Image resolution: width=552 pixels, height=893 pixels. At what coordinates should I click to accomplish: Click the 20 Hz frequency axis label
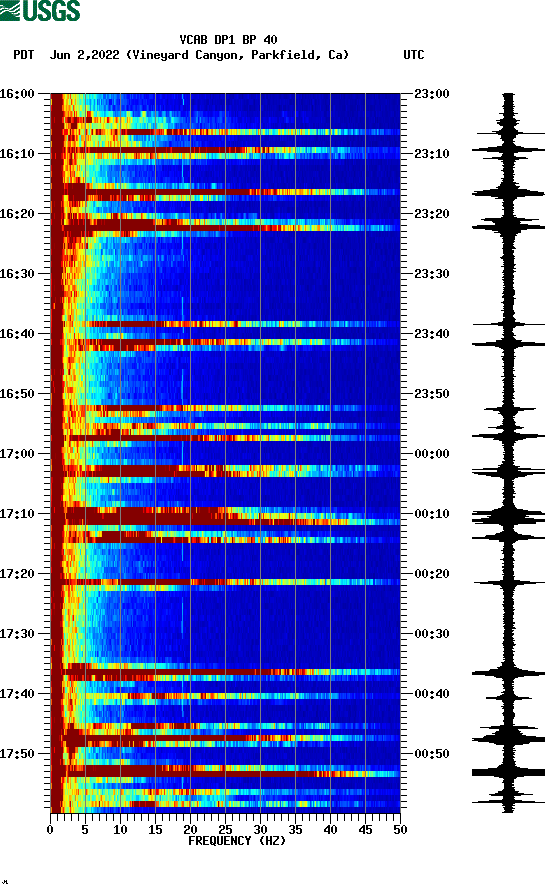(x=190, y=830)
